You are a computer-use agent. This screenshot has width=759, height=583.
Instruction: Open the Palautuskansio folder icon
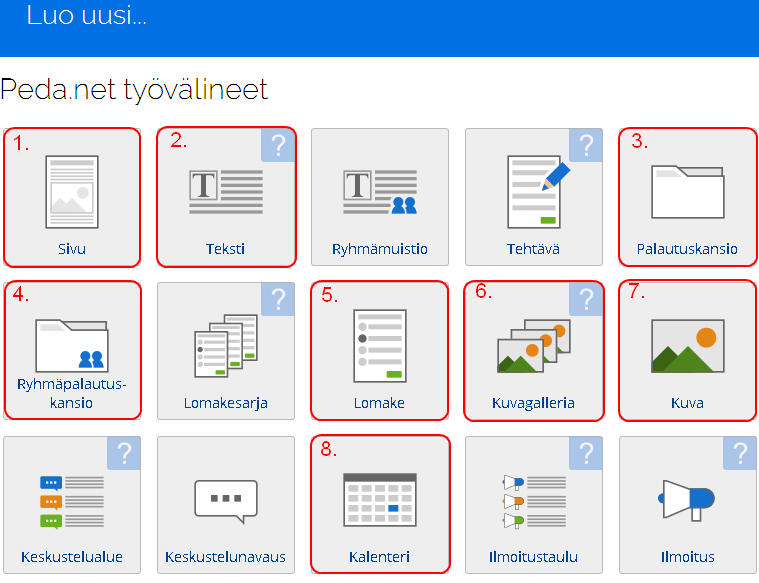687,192
